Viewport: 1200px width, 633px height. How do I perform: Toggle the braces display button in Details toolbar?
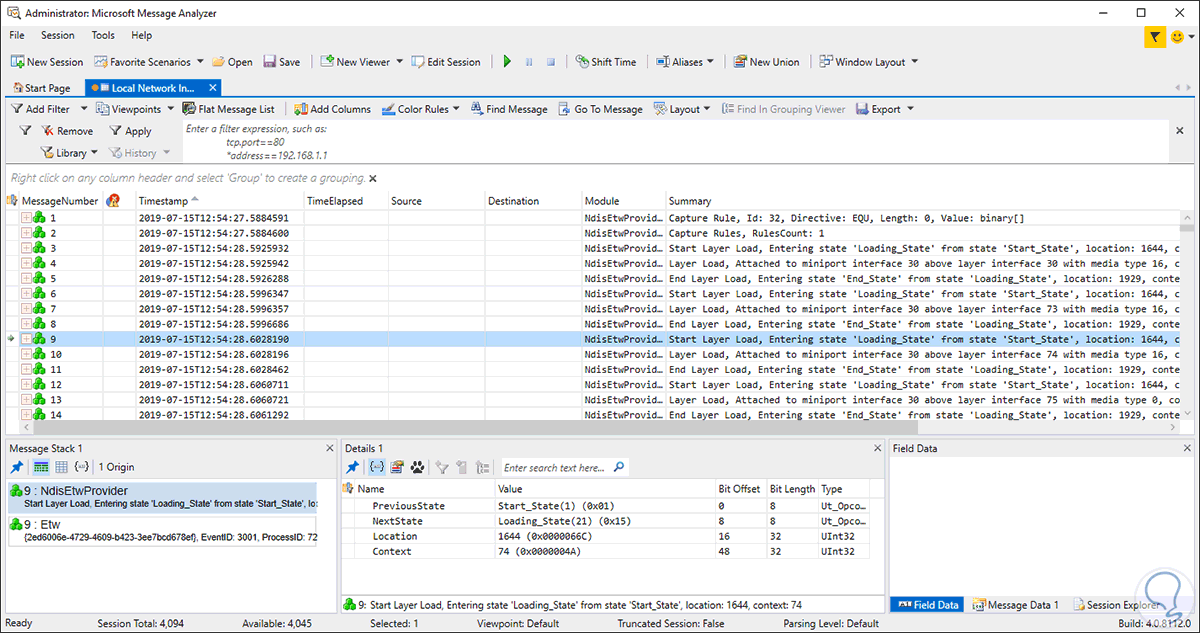point(377,467)
